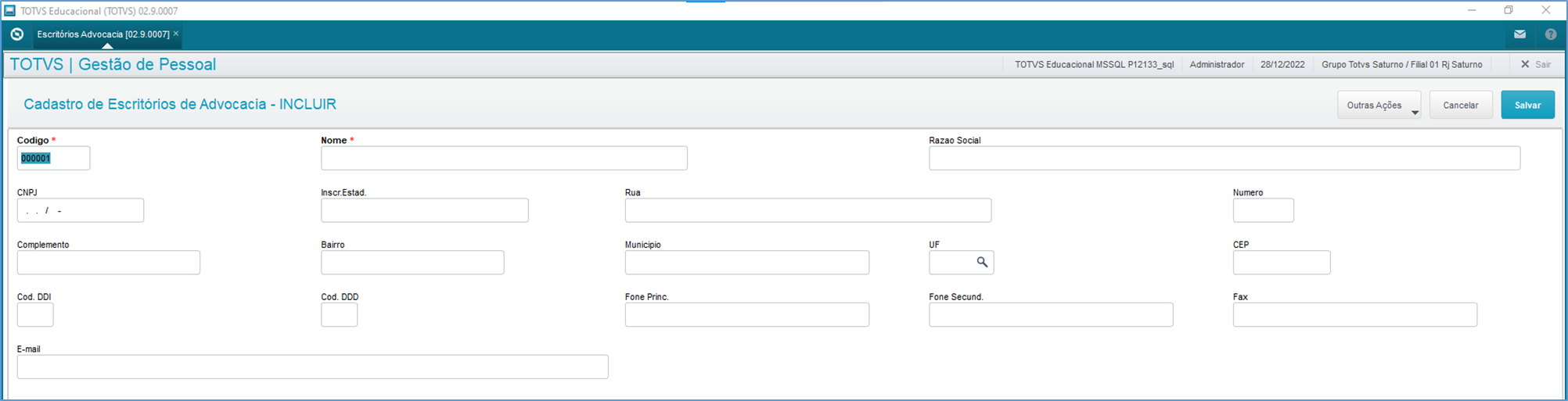This screenshot has height=401, width=1568.
Task: Click the Administrador user label
Action: point(1217,65)
